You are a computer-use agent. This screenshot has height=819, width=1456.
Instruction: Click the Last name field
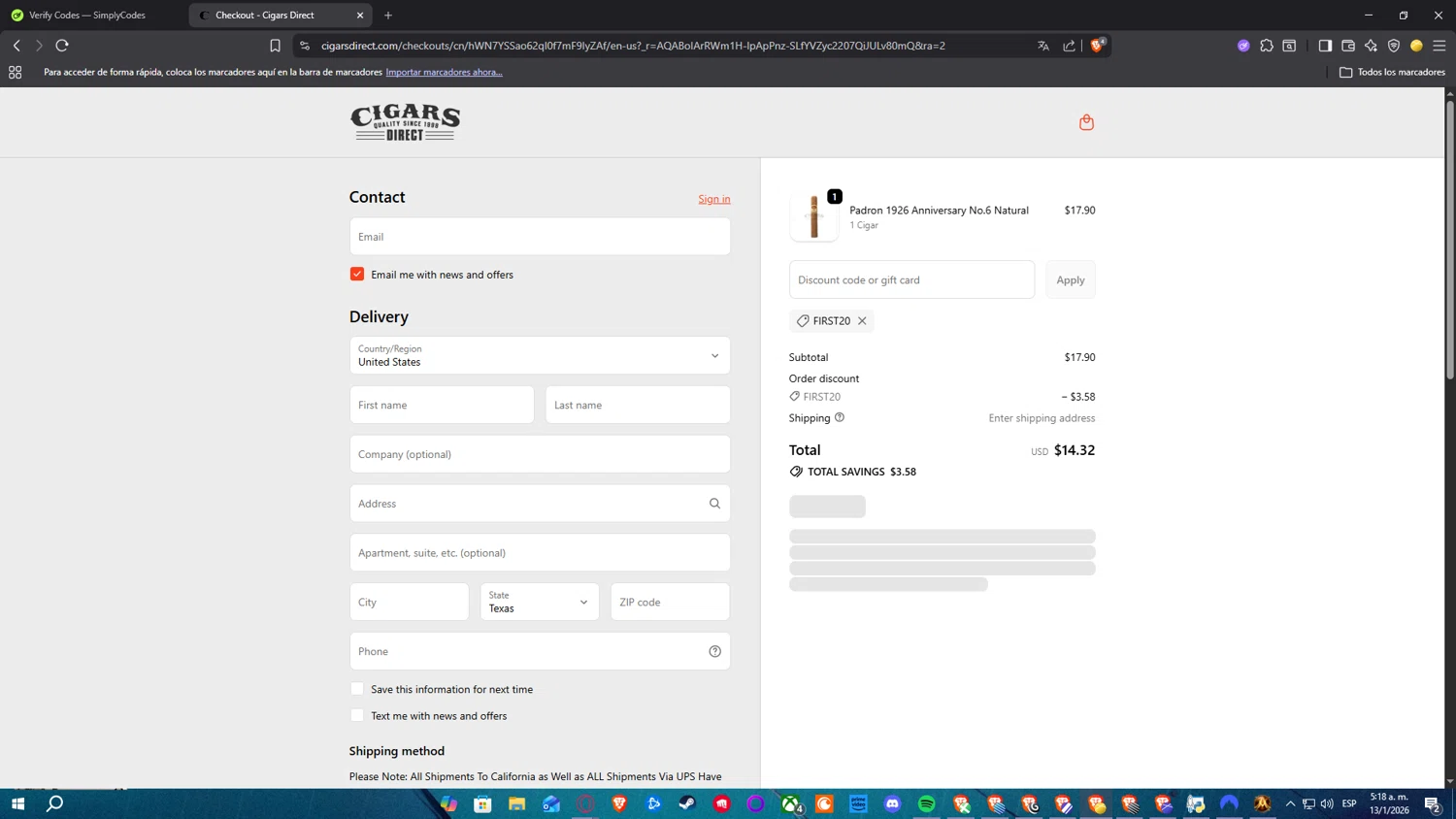pos(638,405)
